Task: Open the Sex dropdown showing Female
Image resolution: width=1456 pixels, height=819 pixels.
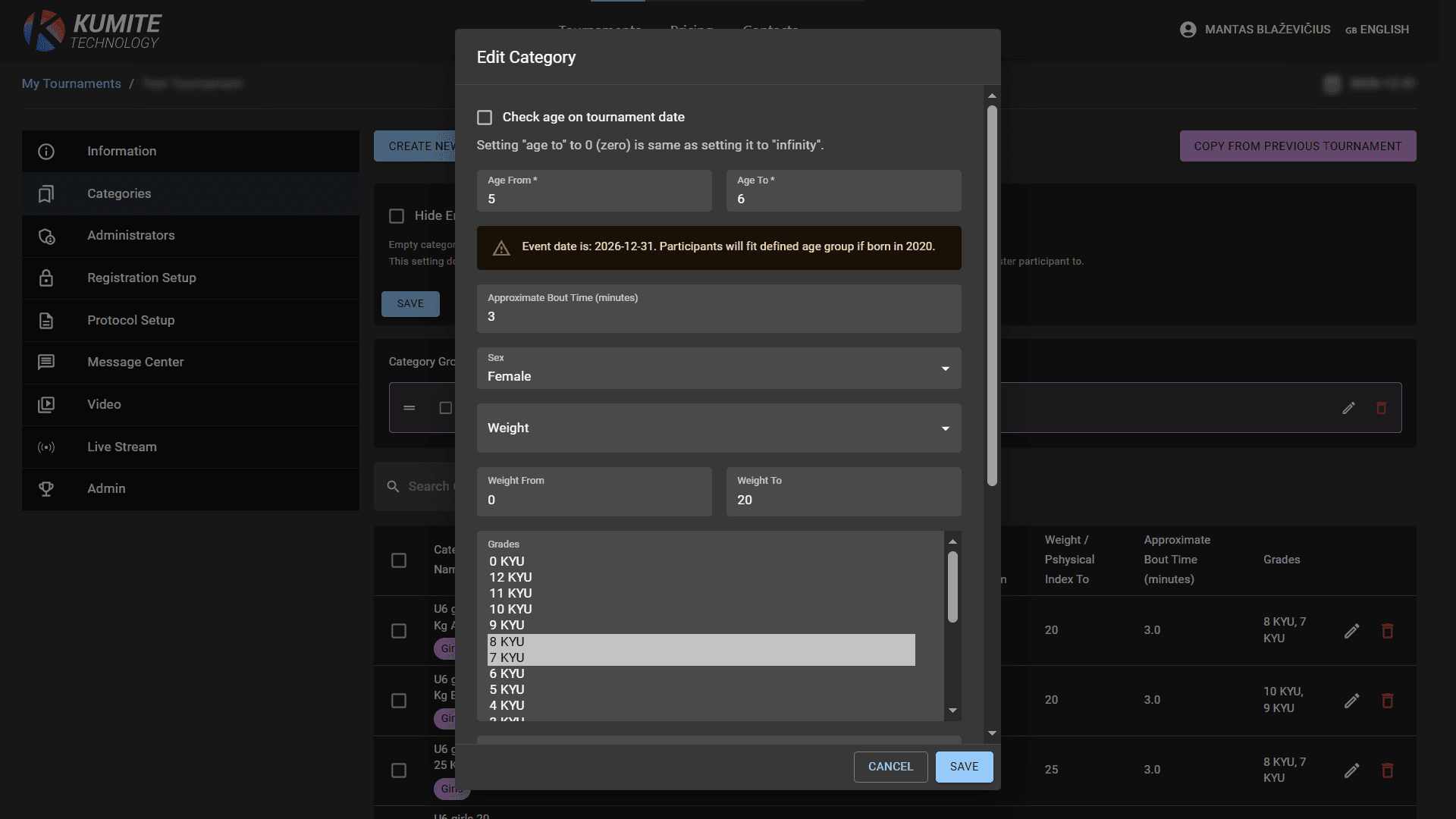Action: tap(718, 369)
